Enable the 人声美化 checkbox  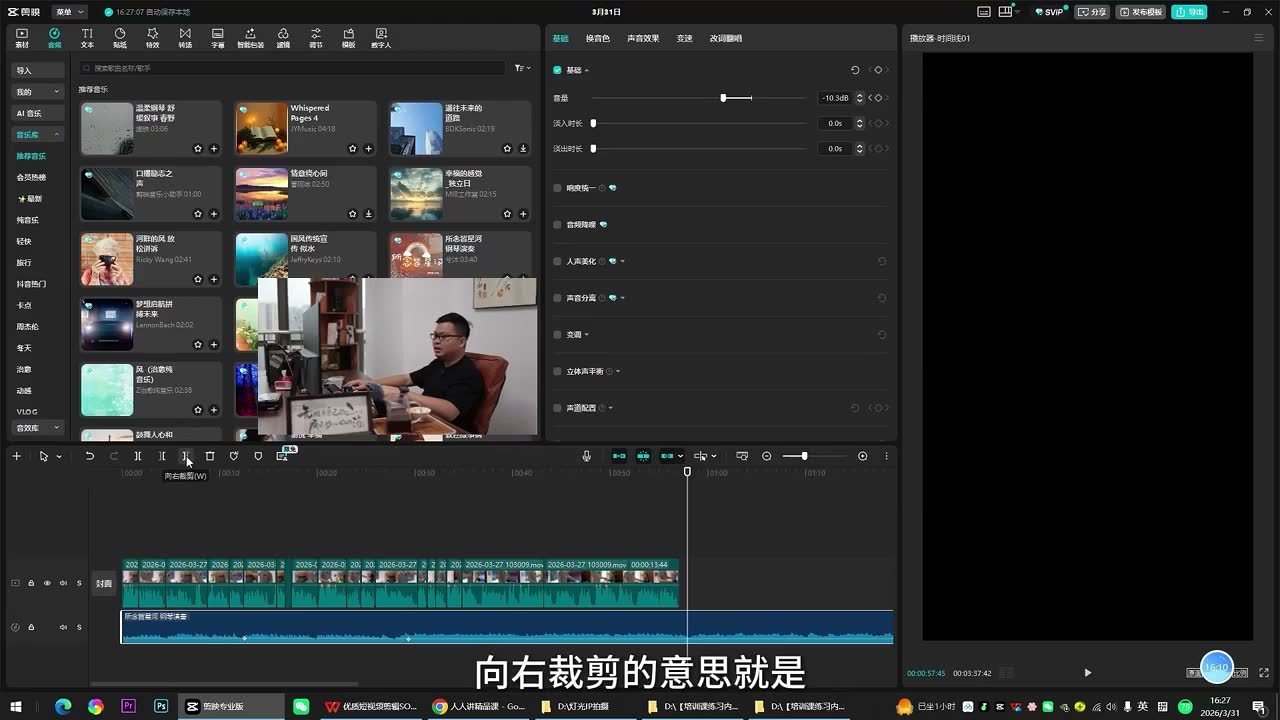point(557,261)
